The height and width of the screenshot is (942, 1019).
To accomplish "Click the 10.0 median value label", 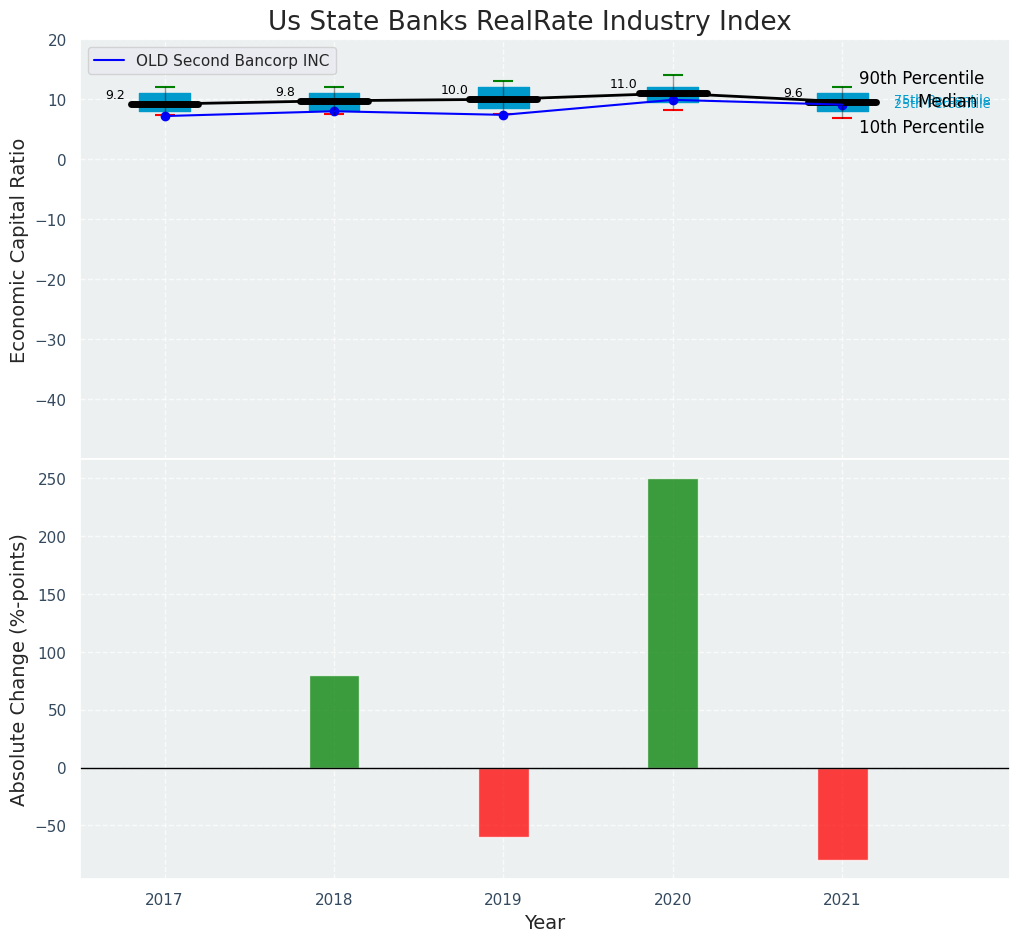I will coord(454,90).
